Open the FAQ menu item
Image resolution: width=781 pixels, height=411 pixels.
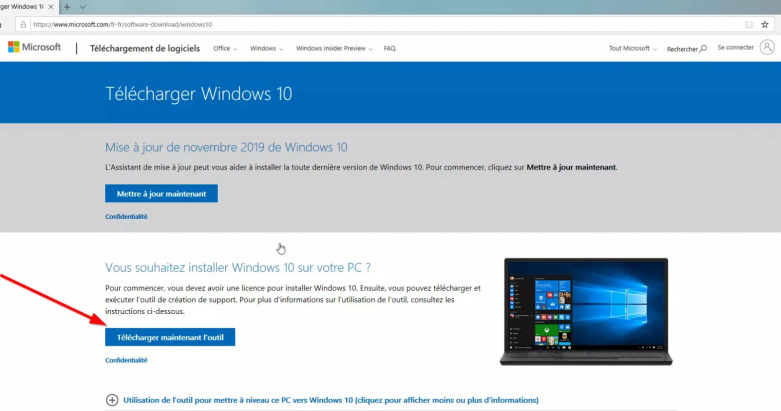[x=390, y=48]
